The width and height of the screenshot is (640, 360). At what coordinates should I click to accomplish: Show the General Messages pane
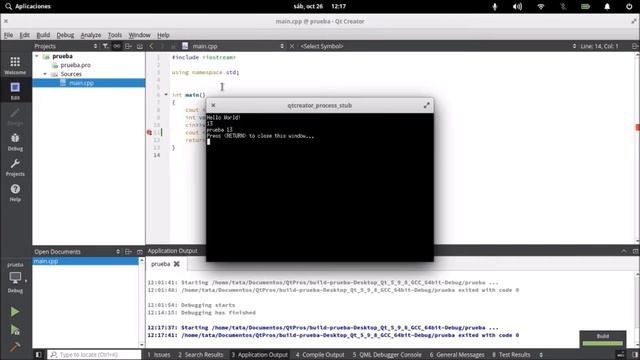coord(457,355)
